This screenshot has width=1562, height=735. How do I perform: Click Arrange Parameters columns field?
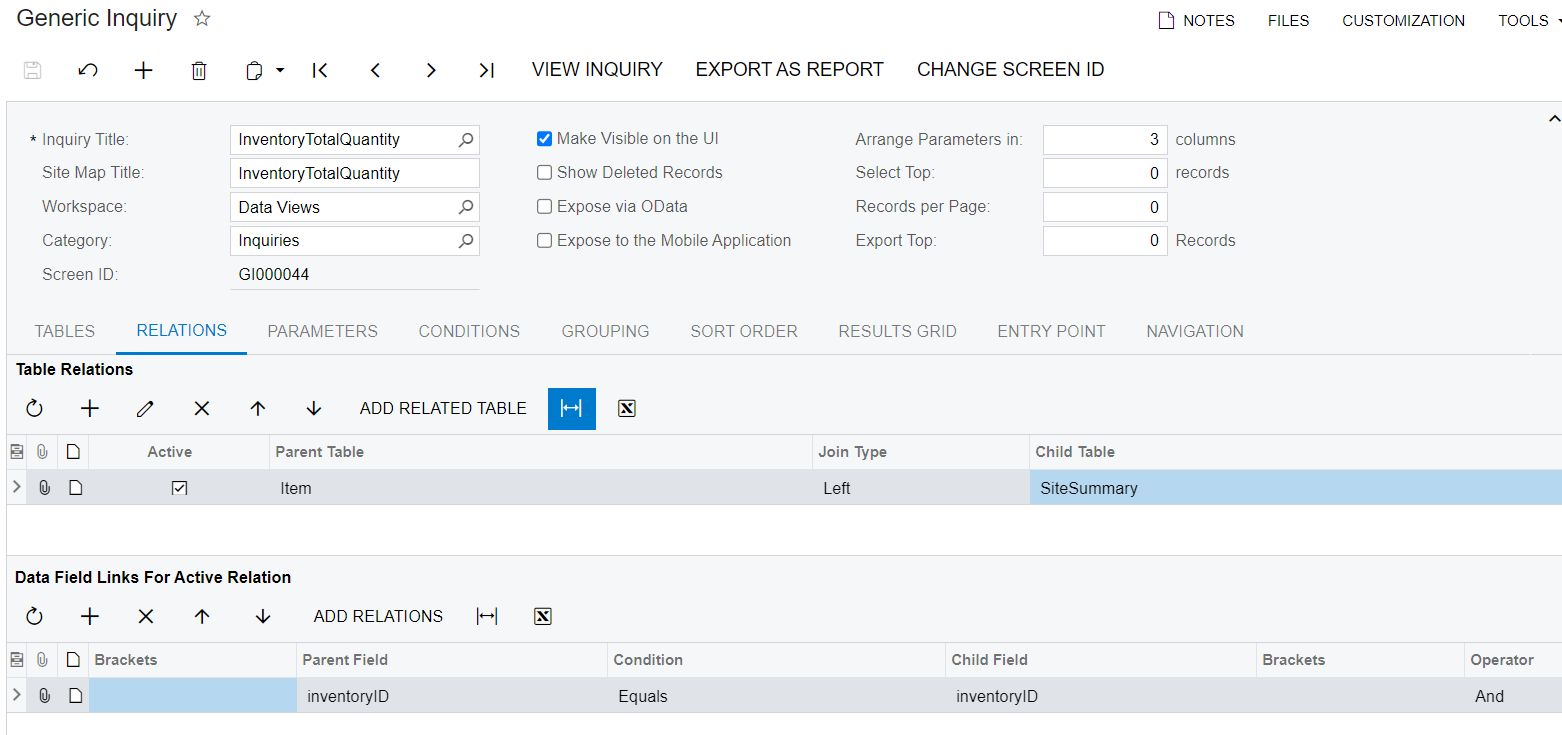click(x=1105, y=140)
